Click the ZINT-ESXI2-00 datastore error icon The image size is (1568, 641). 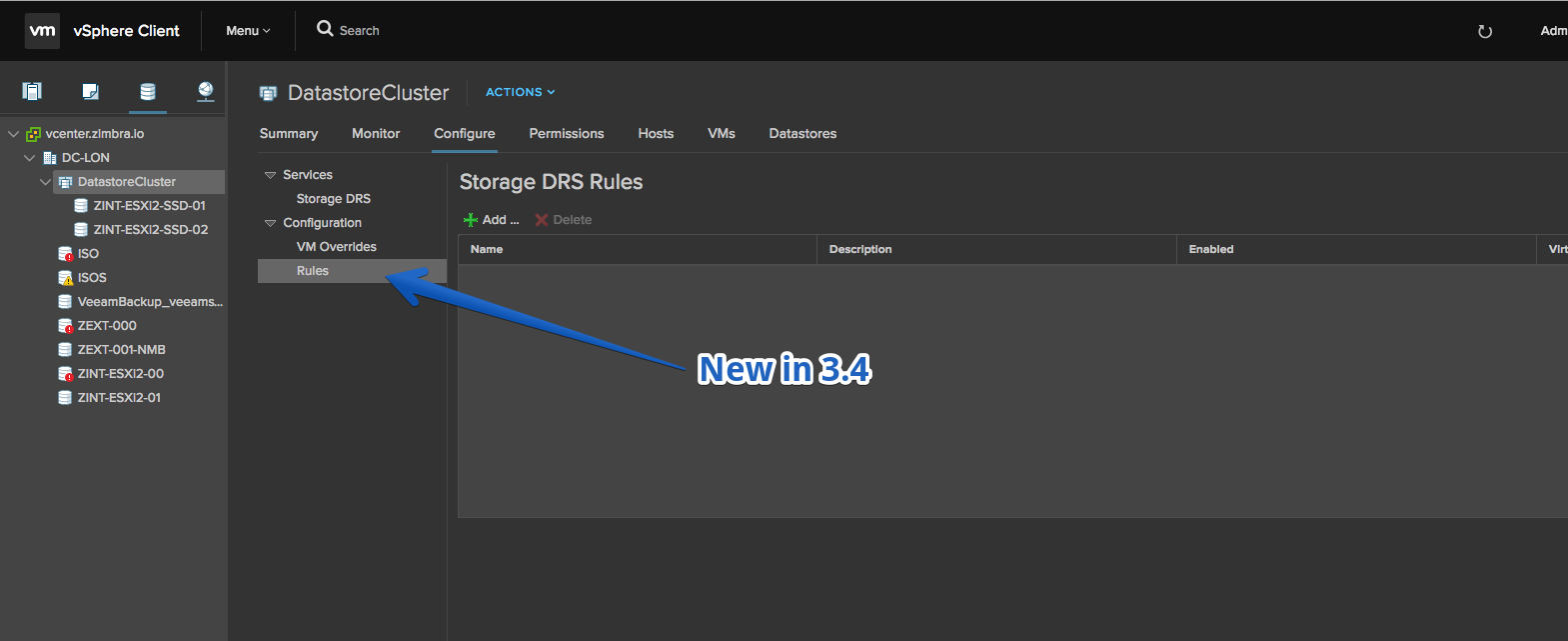pyautogui.click(x=66, y=374)
